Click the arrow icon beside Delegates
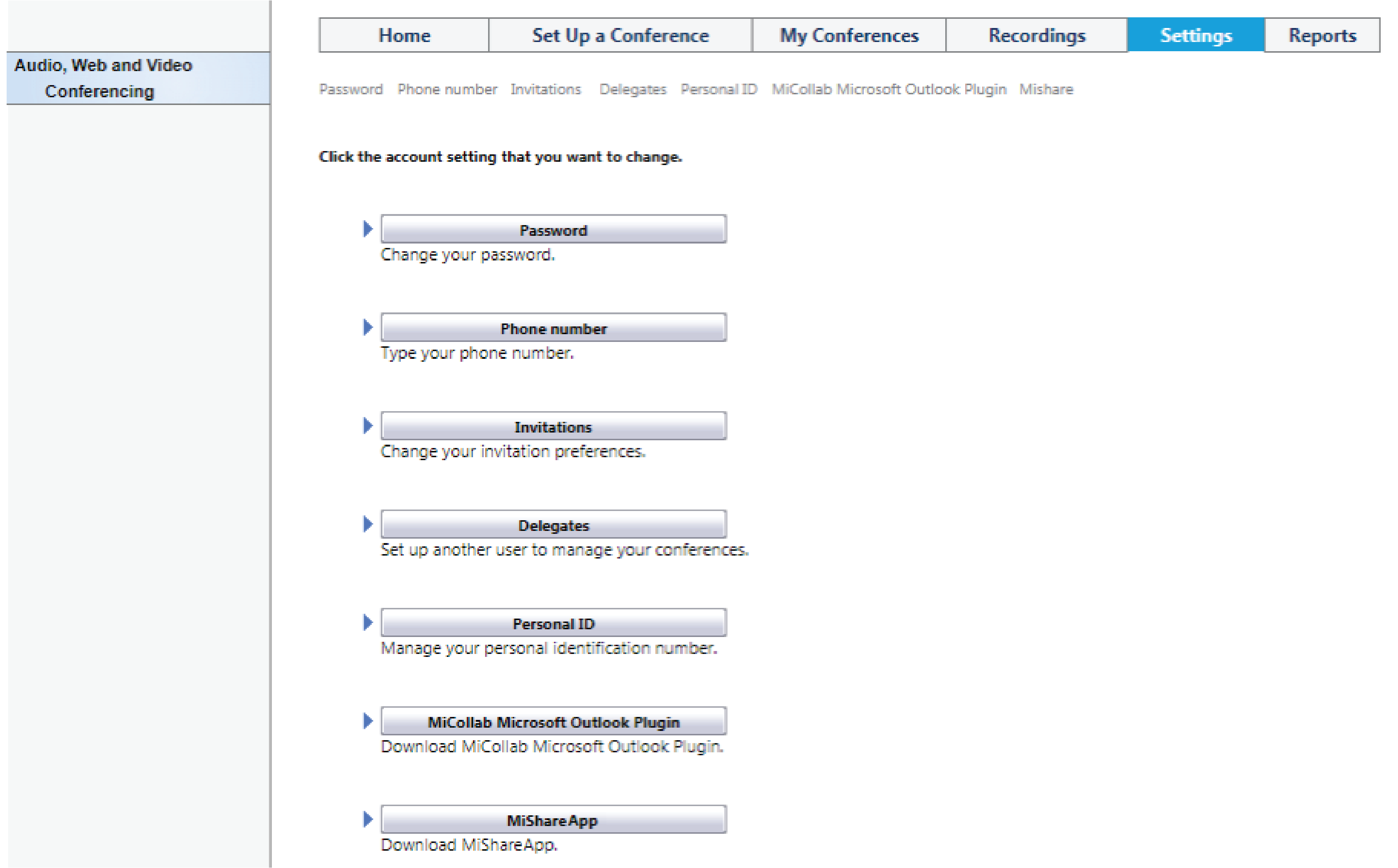Viewport: 1398px width, 868px height. [x=368, y=524]
